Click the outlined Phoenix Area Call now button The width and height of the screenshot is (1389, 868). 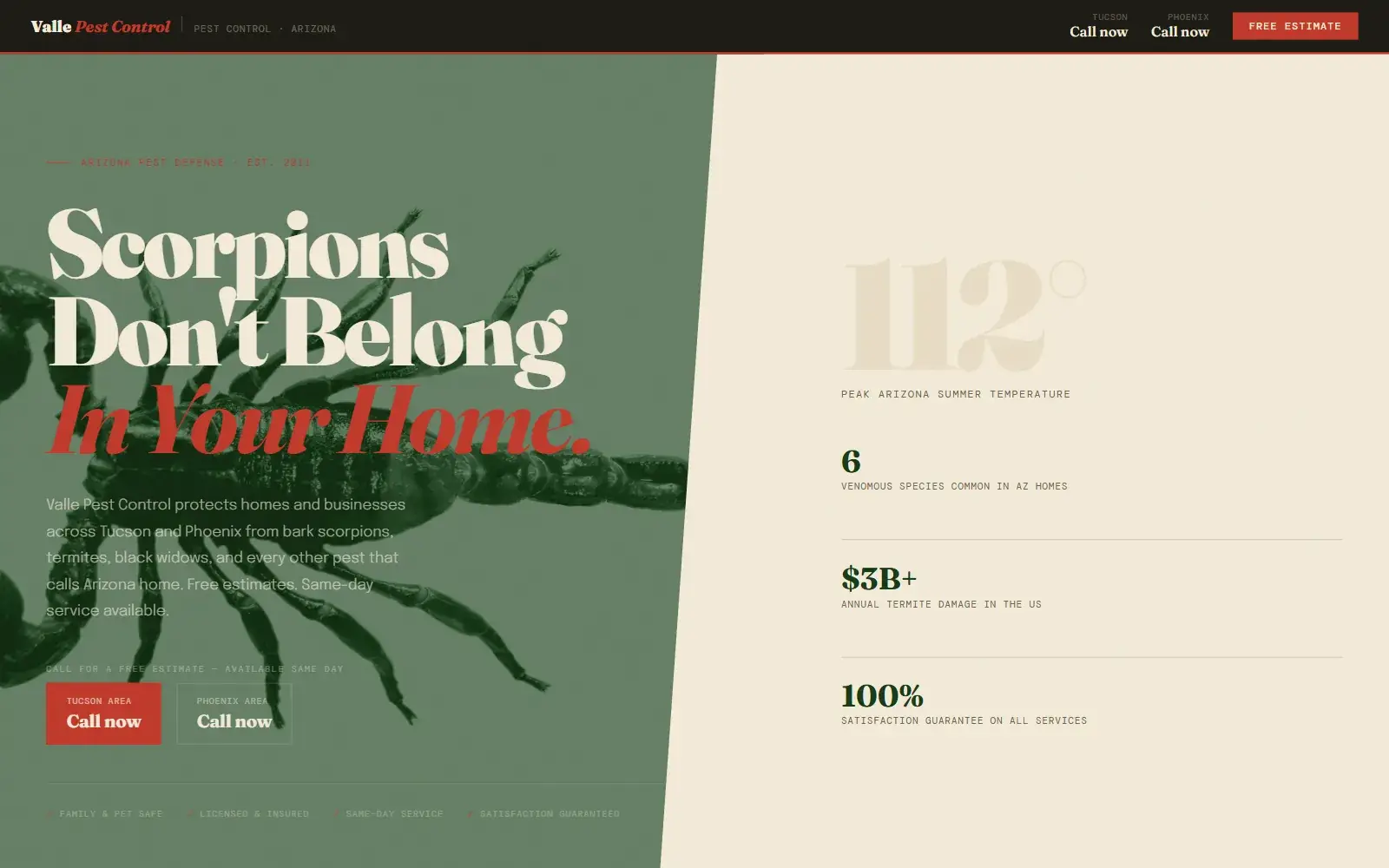(x=234, y=713)
